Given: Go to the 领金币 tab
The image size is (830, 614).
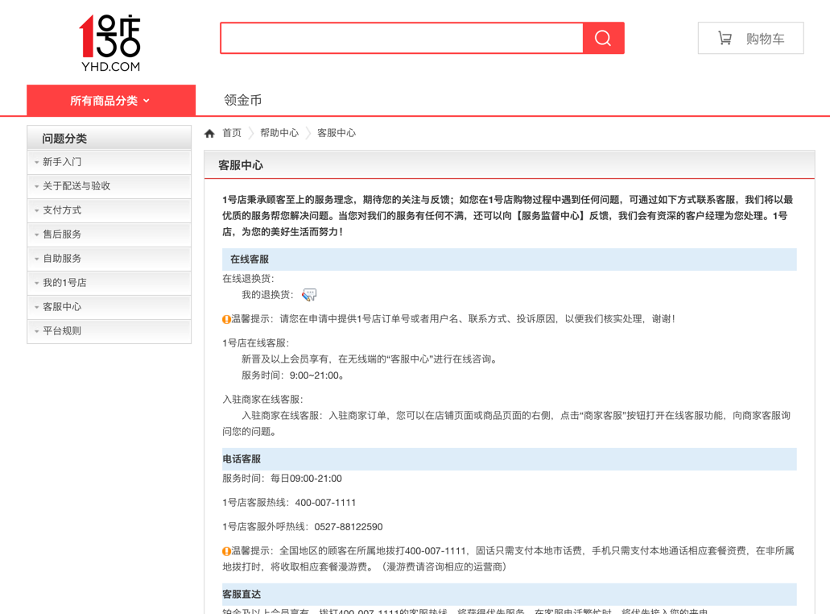Looking at the screenshot, I should pyautogui.click(x=243, y=100).
